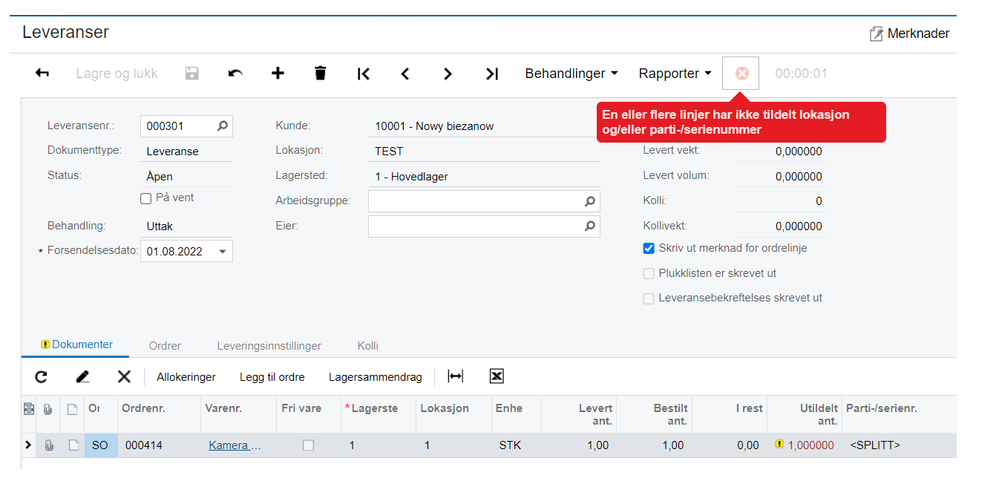Image resolution: width=999 pixels, height=493 pixels.
Task: Click the Lagersted value 1 - Hovedlager
Action: (412, 176)
